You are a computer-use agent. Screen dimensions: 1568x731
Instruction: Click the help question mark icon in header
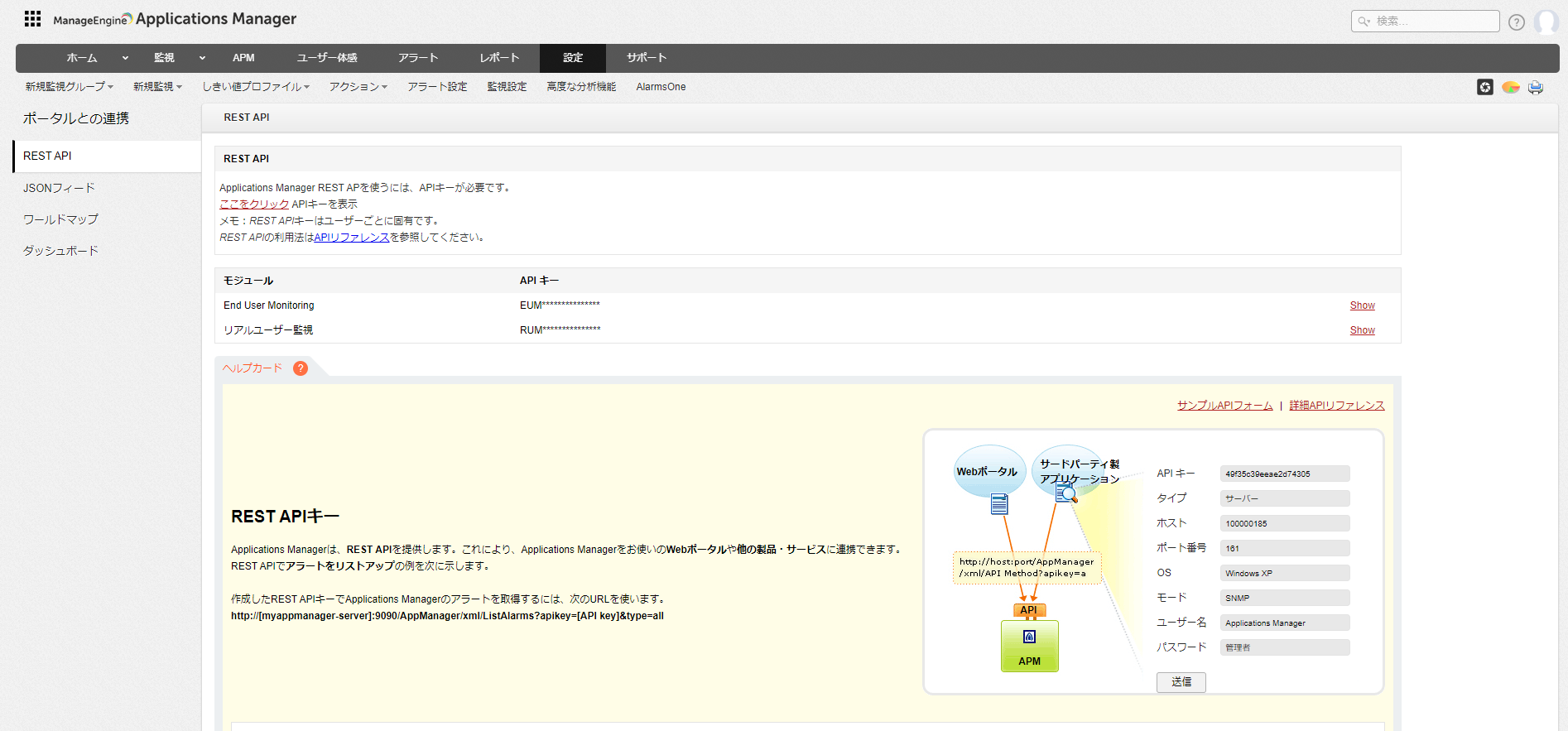tap(1516, 22)
